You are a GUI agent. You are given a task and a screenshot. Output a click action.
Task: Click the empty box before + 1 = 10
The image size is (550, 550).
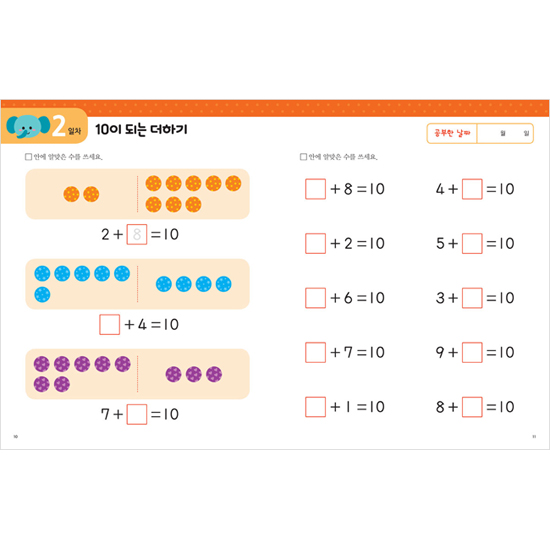tap(315, 407)
